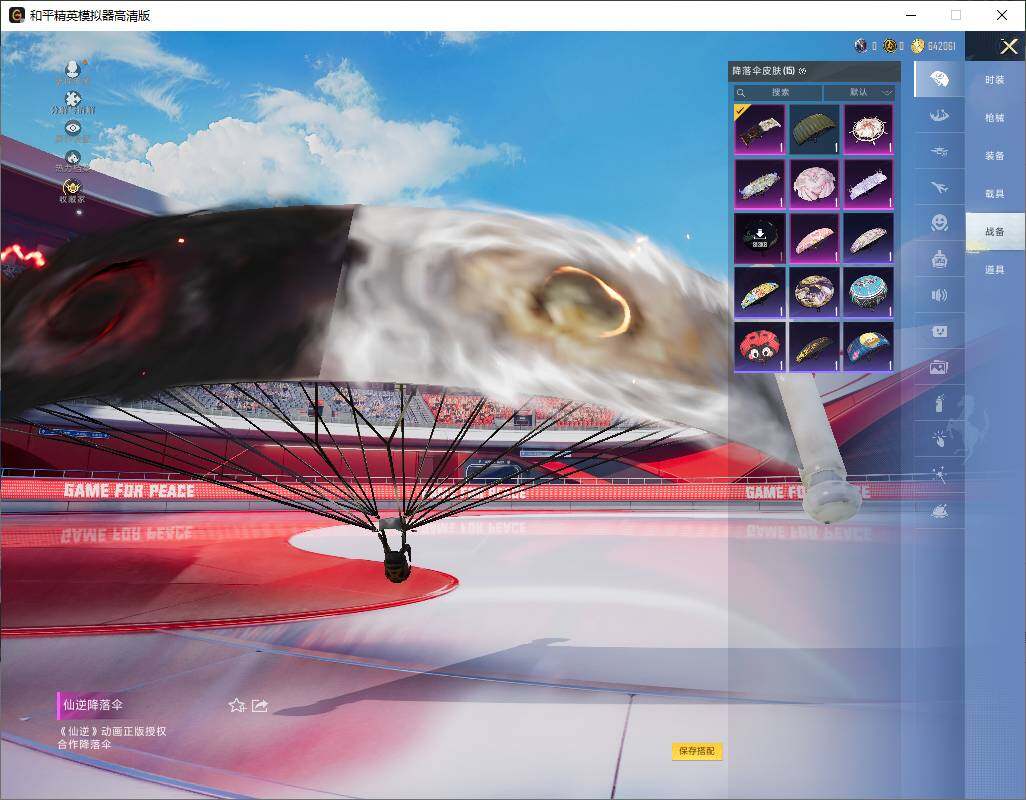Open the parachute skin category icon
Screen dimensions: 1026x800
(x=939, y=79)
